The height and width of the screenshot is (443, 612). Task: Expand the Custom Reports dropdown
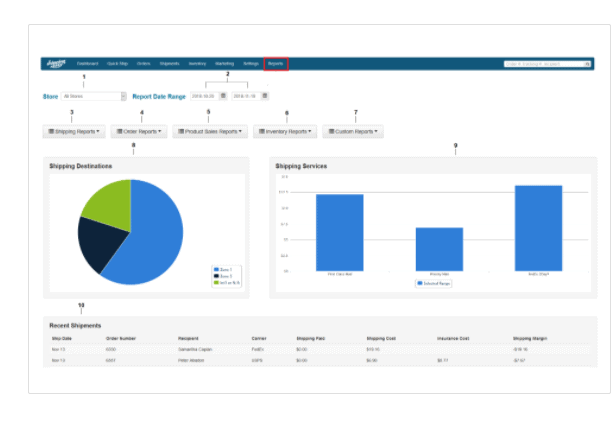click(x=353, y=132)
